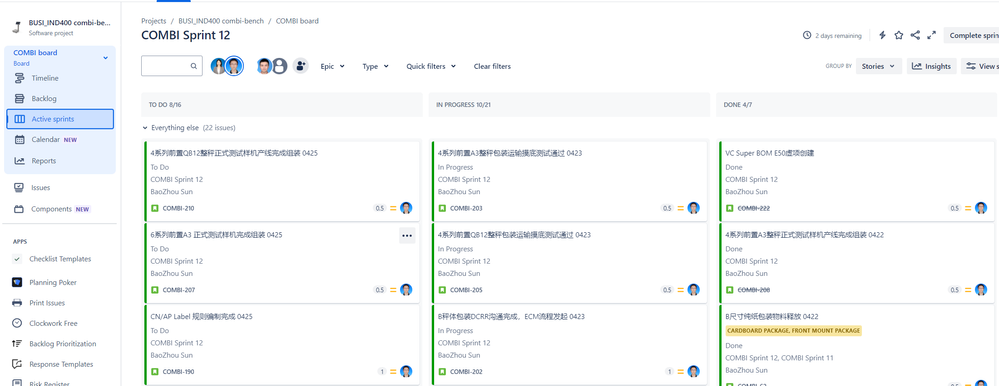Open the COMBI-190 issue key

click(x=178, y=371)
